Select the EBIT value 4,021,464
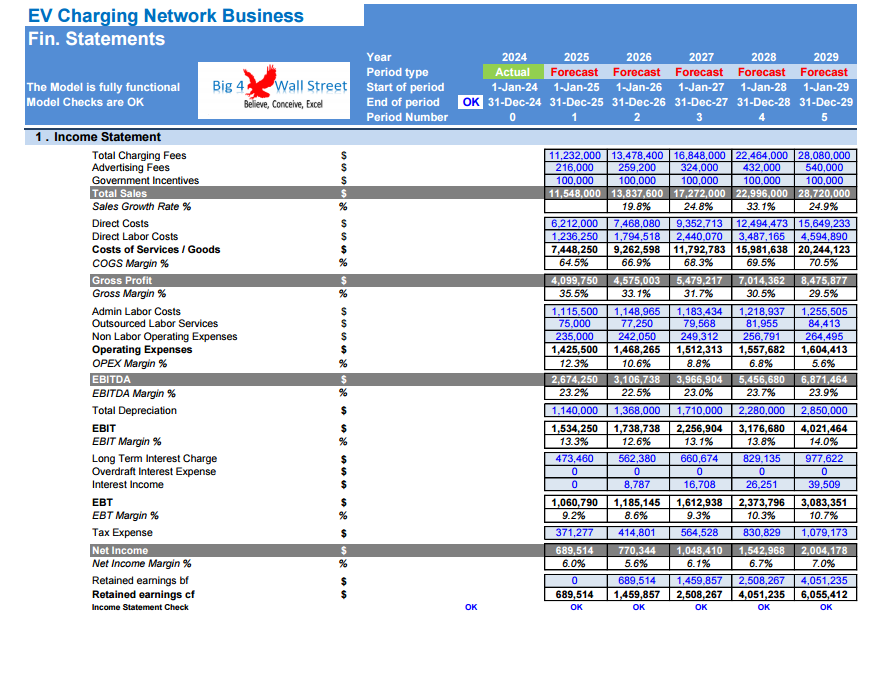The image size is (873, 693). pyautogui.click(x=824, y=429)
